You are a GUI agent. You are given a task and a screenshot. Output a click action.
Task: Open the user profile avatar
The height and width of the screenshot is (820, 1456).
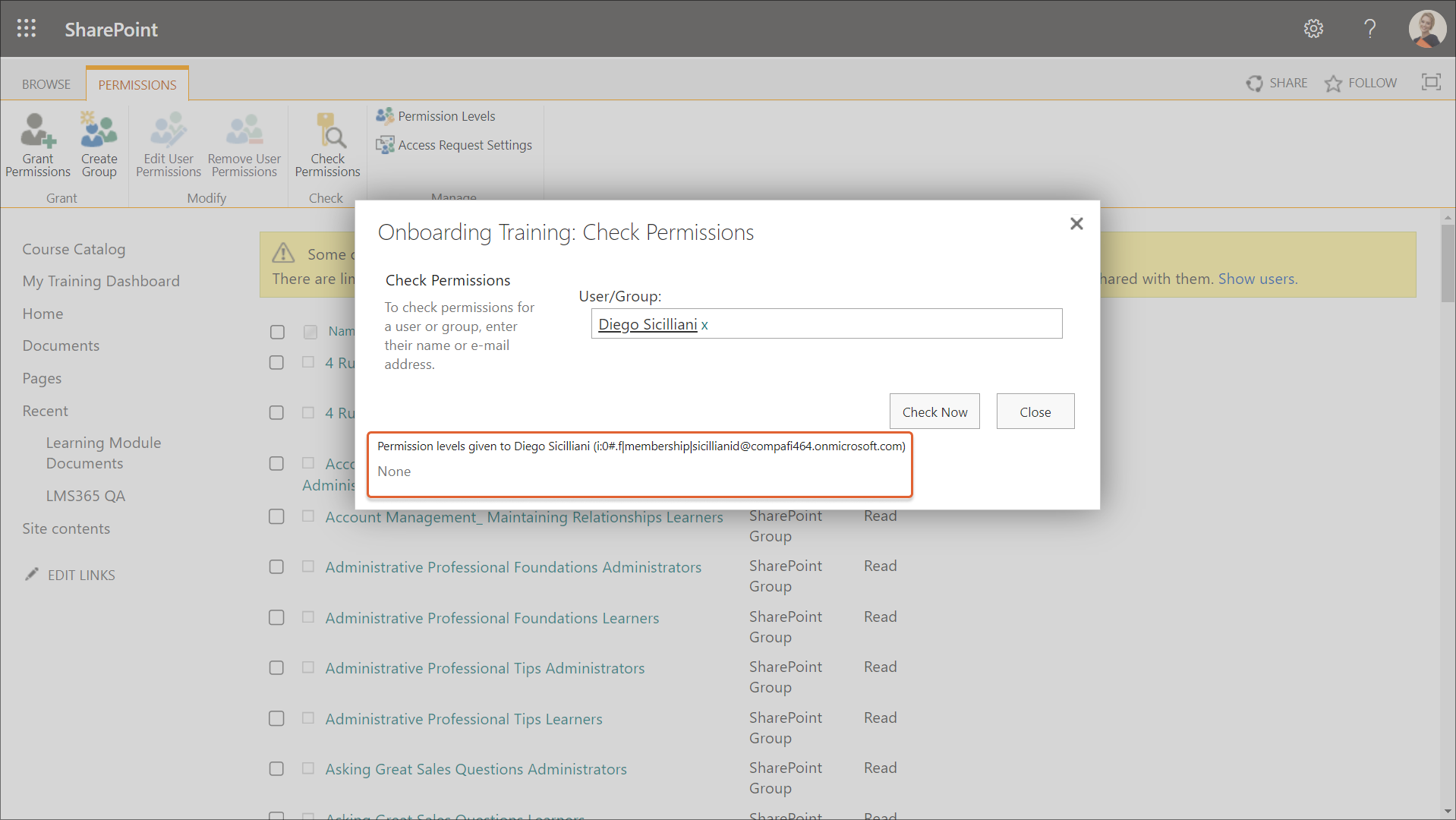point(1426,29)
